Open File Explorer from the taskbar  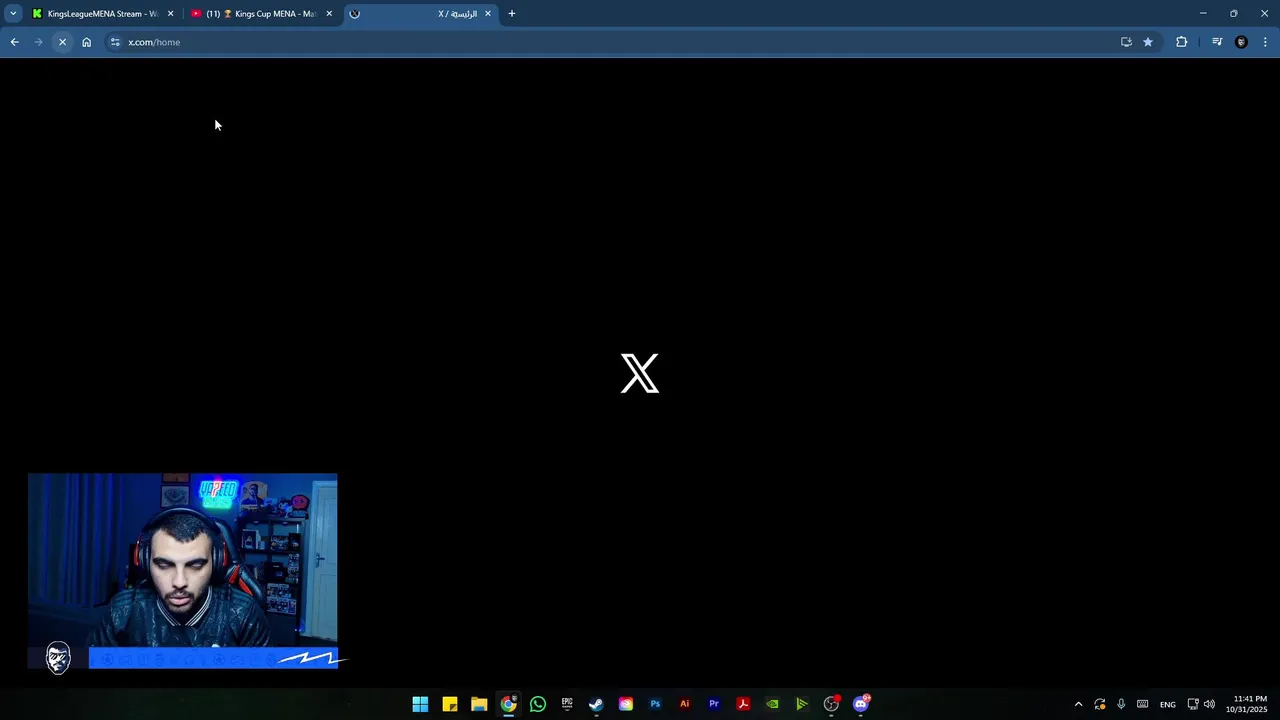(x=479, y=704)
